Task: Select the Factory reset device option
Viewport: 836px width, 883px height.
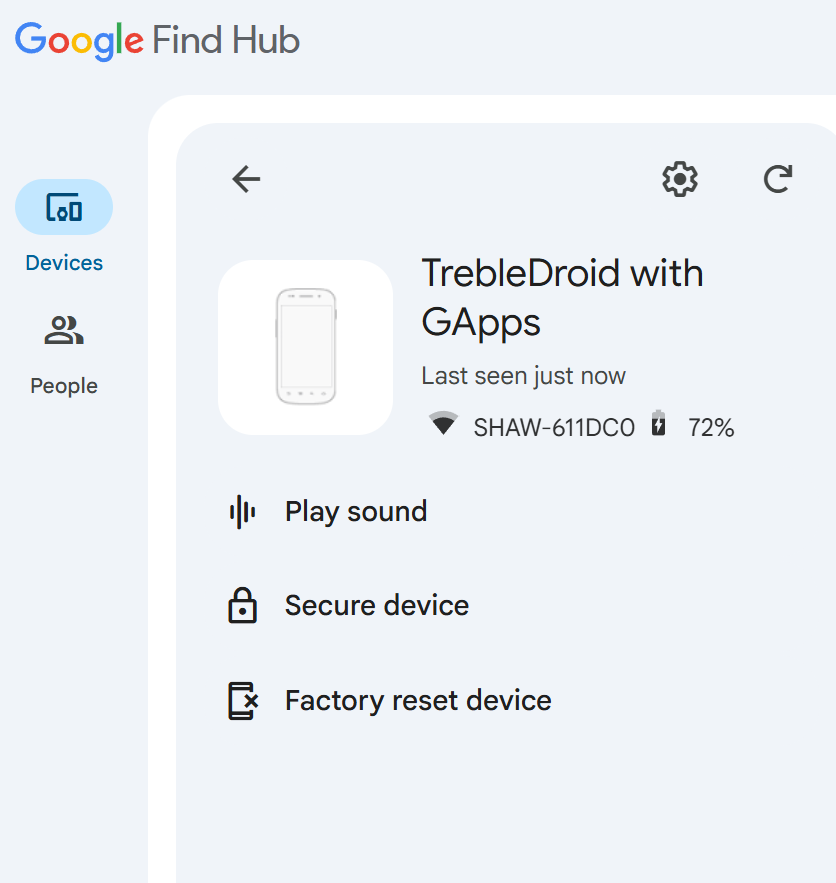Action: [418, 701]
